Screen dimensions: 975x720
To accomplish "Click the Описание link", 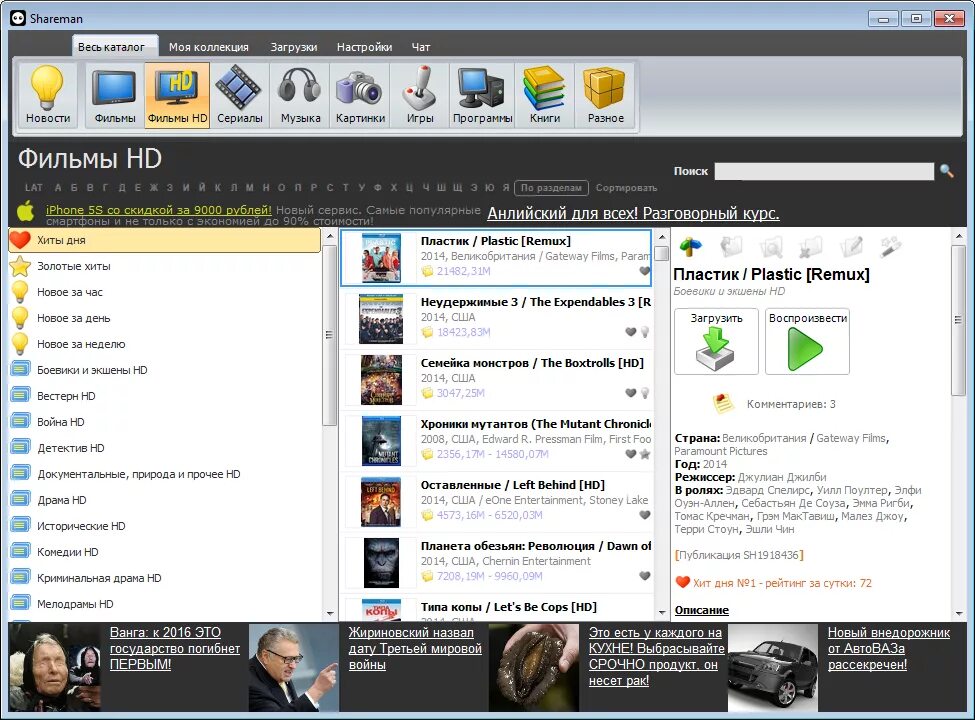I will point(701,611).
